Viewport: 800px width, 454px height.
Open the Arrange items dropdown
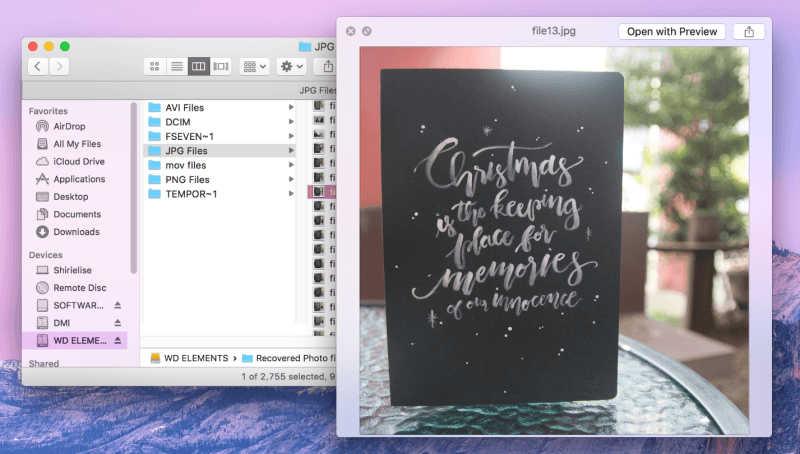(x=254, y=66)
